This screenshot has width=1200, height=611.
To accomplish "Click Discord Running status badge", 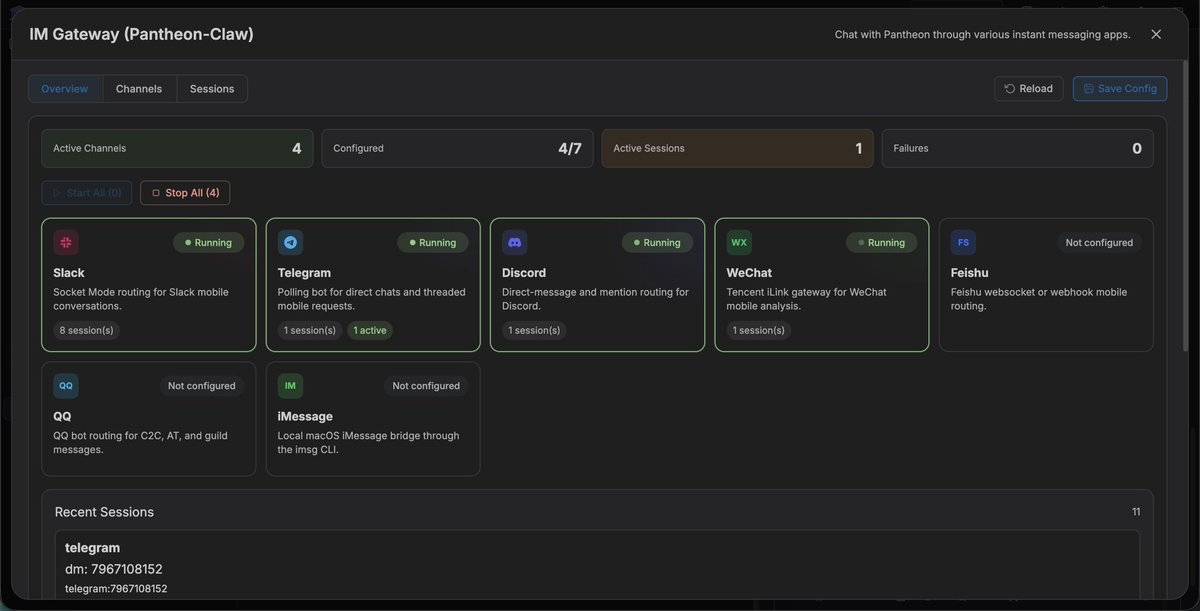I will coord(657,243).
